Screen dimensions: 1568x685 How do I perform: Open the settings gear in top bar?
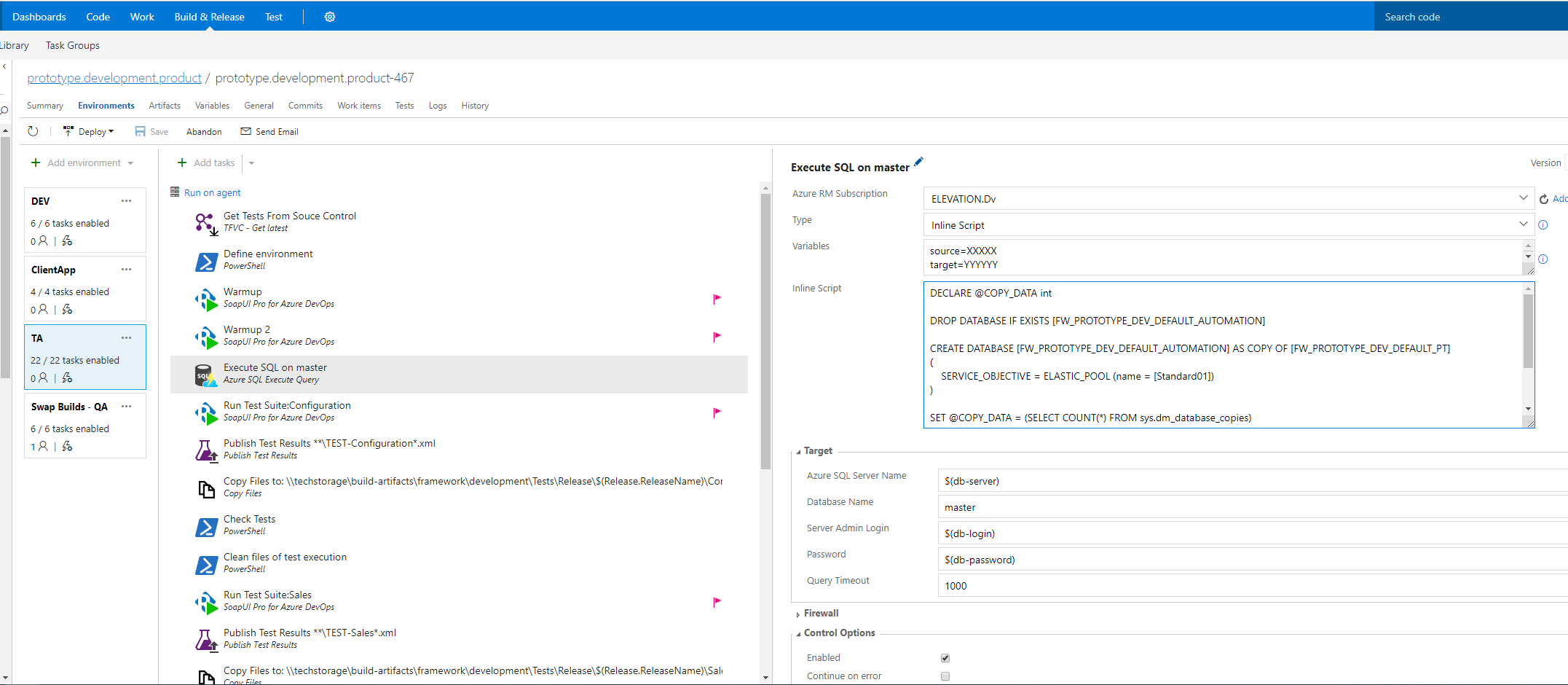point(330,17)
